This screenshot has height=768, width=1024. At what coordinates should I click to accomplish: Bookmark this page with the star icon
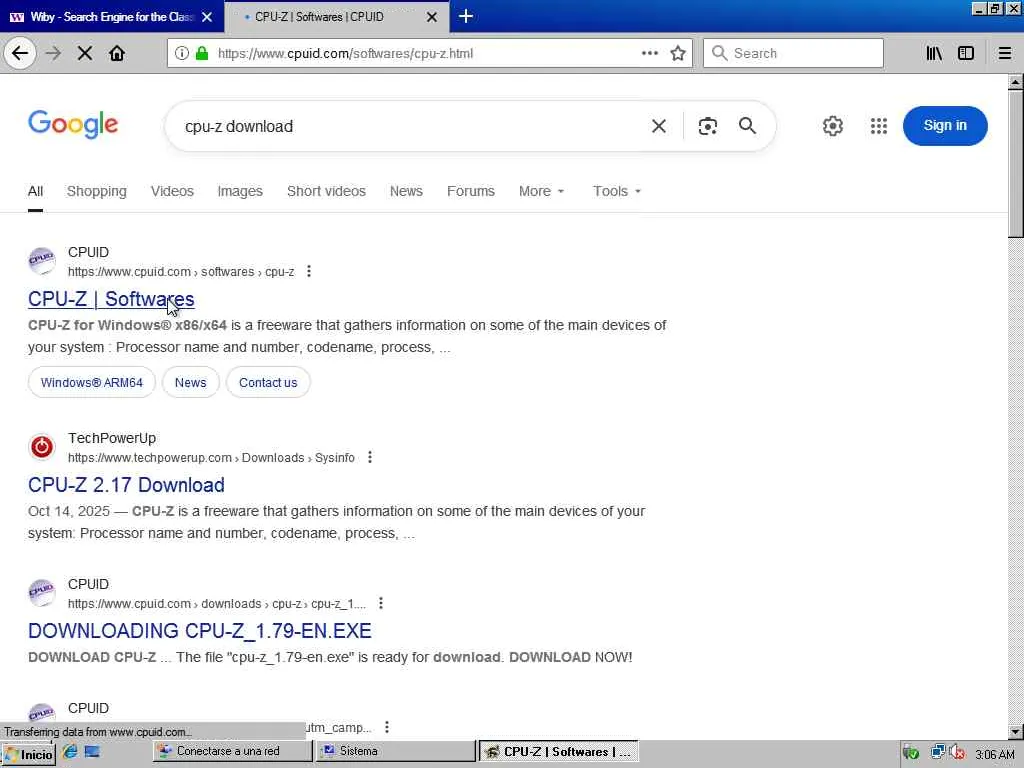click(678, 53)
